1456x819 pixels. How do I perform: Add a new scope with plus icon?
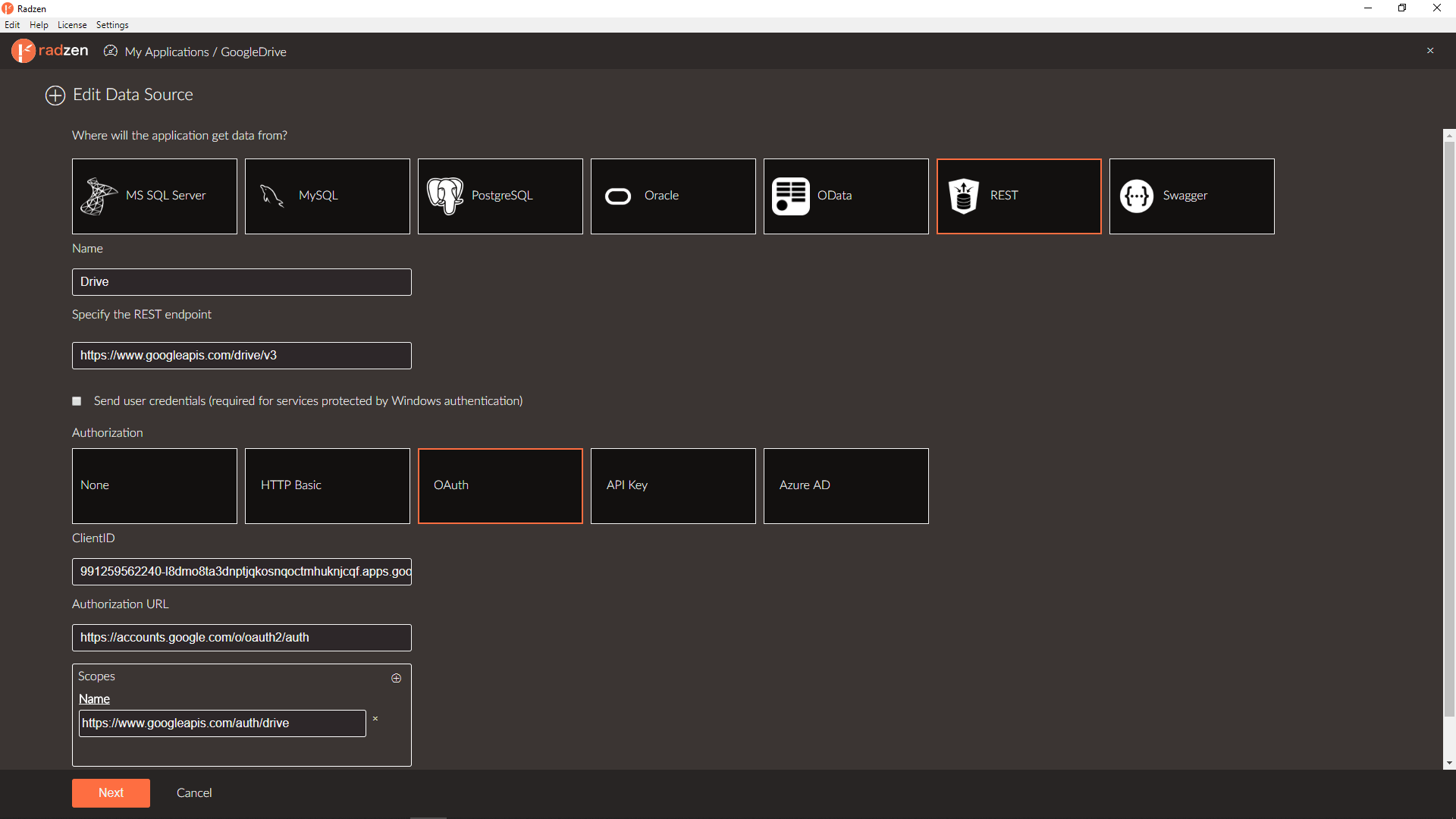(396, 678)
